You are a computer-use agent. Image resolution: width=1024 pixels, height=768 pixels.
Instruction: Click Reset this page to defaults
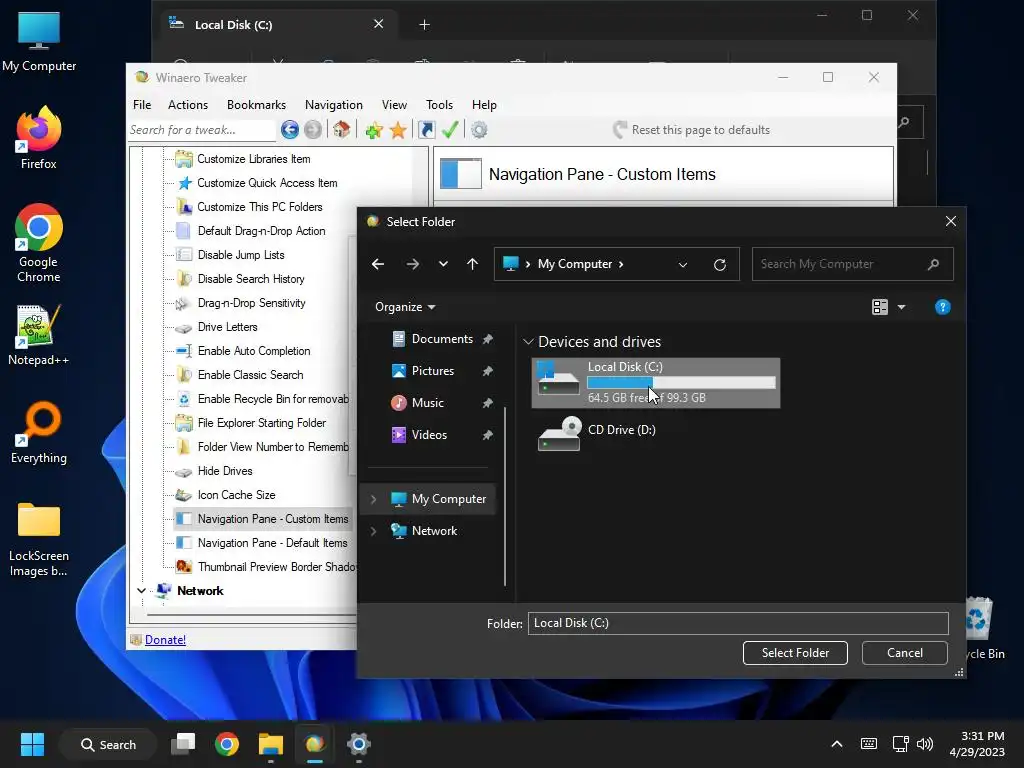pos(691,130)
